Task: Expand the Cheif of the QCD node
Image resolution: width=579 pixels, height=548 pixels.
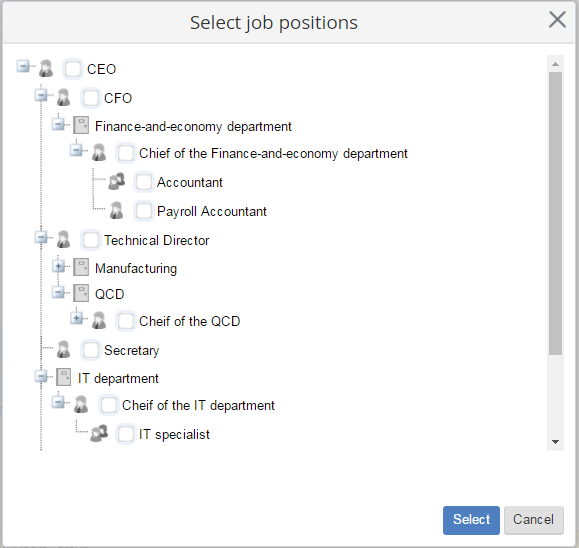Action: [x=76, y=318]
